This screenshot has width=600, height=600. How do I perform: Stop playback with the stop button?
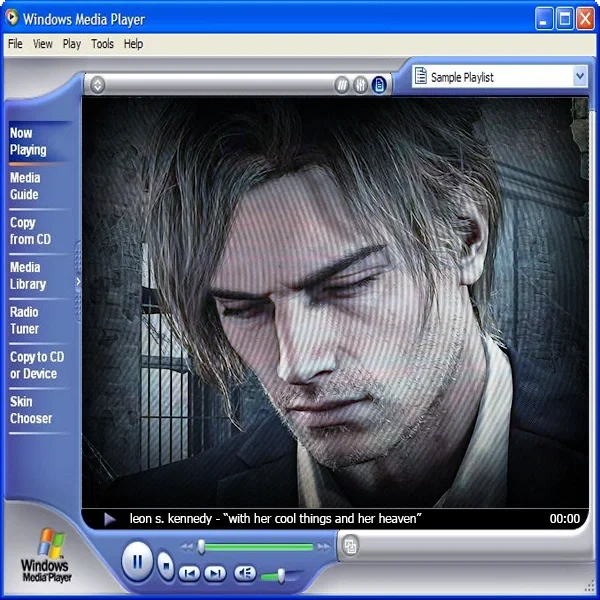coord(166,565)
